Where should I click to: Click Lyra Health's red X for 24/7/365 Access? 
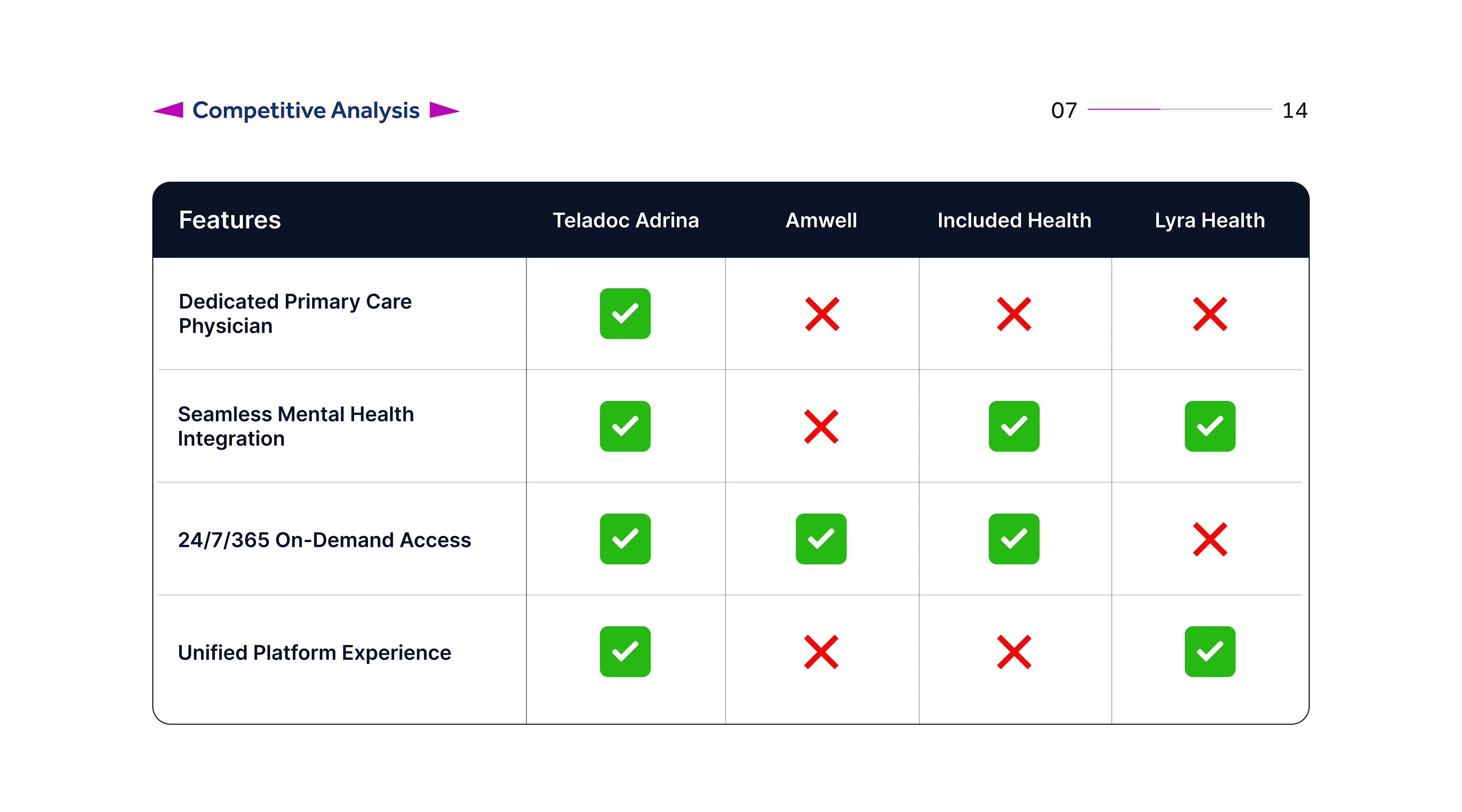pyautogui.click(x=1210, y=539)
